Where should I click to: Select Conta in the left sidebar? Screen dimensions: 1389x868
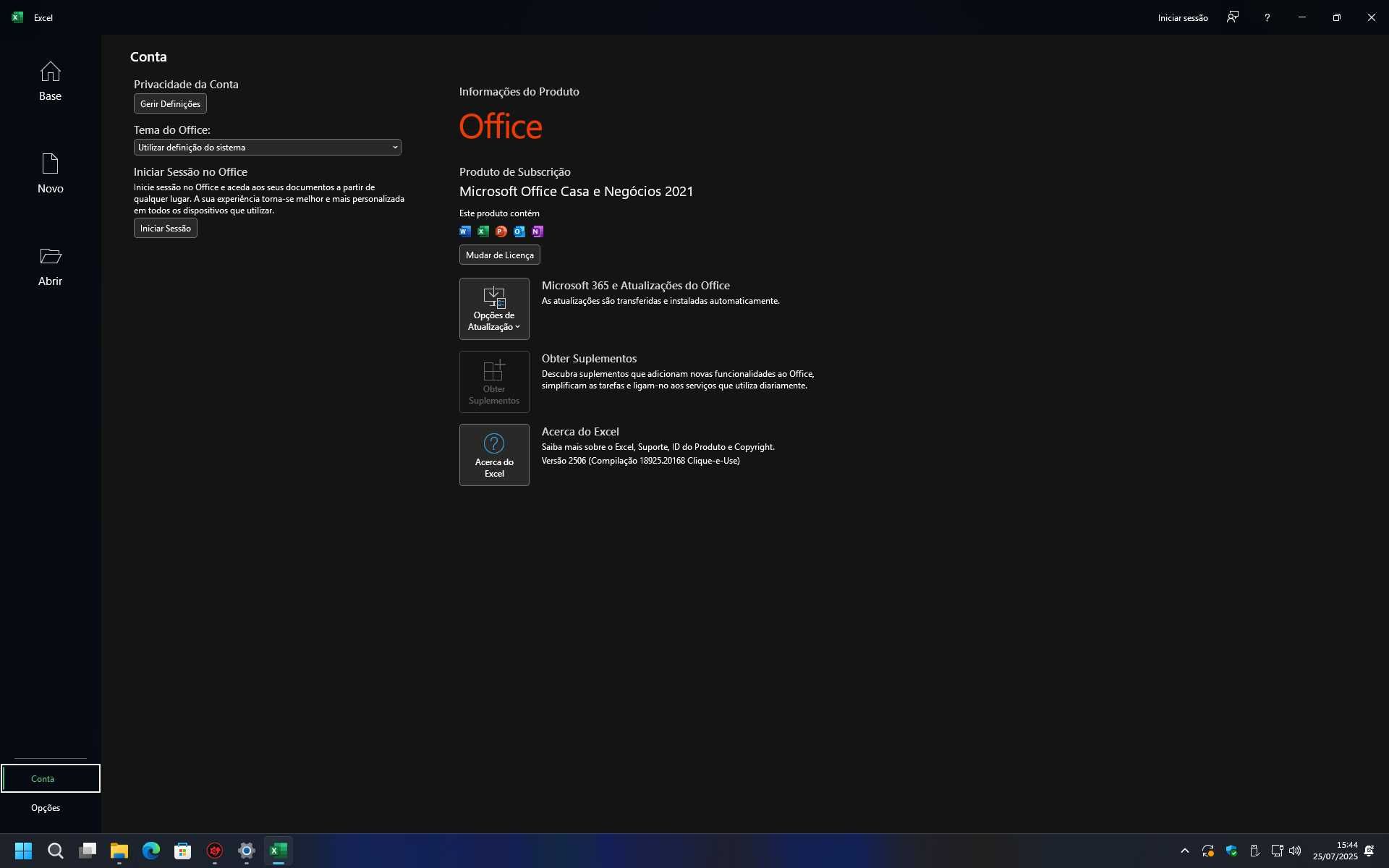(50, 779)
